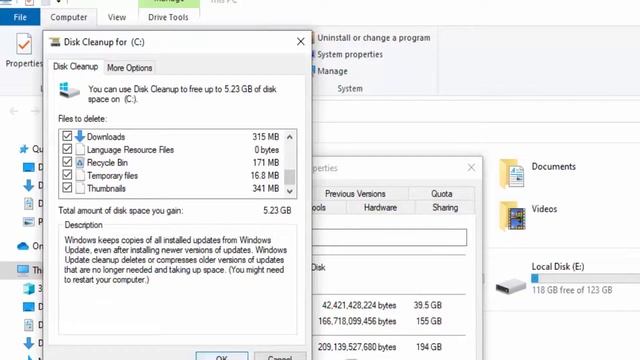Click the Disk Cleanup title bar icon
Image resolution: width=640 pixels, height=360 pixels.
click(x=55, y=42)
